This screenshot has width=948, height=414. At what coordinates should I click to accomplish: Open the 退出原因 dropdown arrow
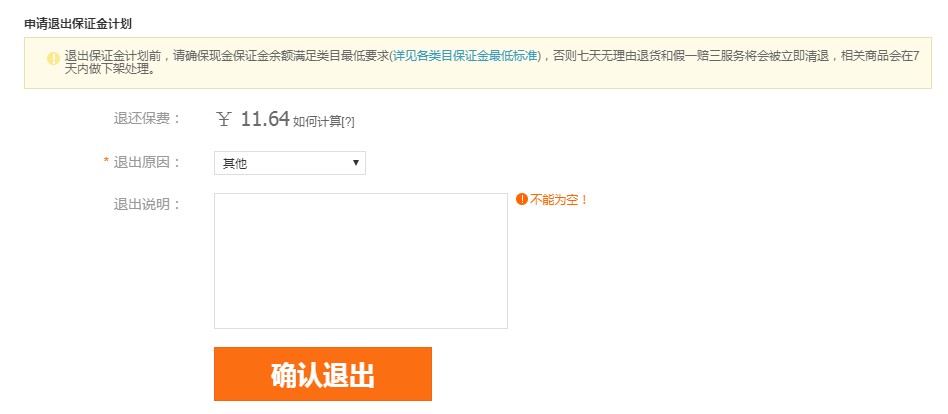pos(356,163)
